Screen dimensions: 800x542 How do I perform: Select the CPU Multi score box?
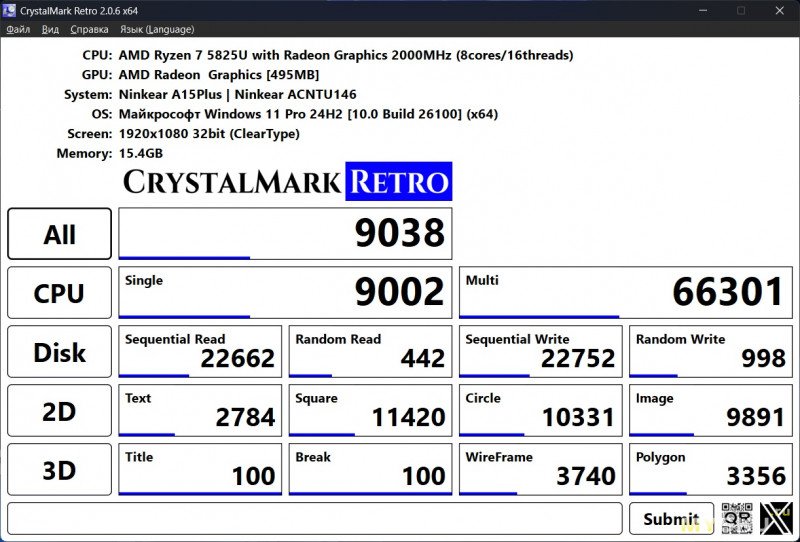pos(625,292)
